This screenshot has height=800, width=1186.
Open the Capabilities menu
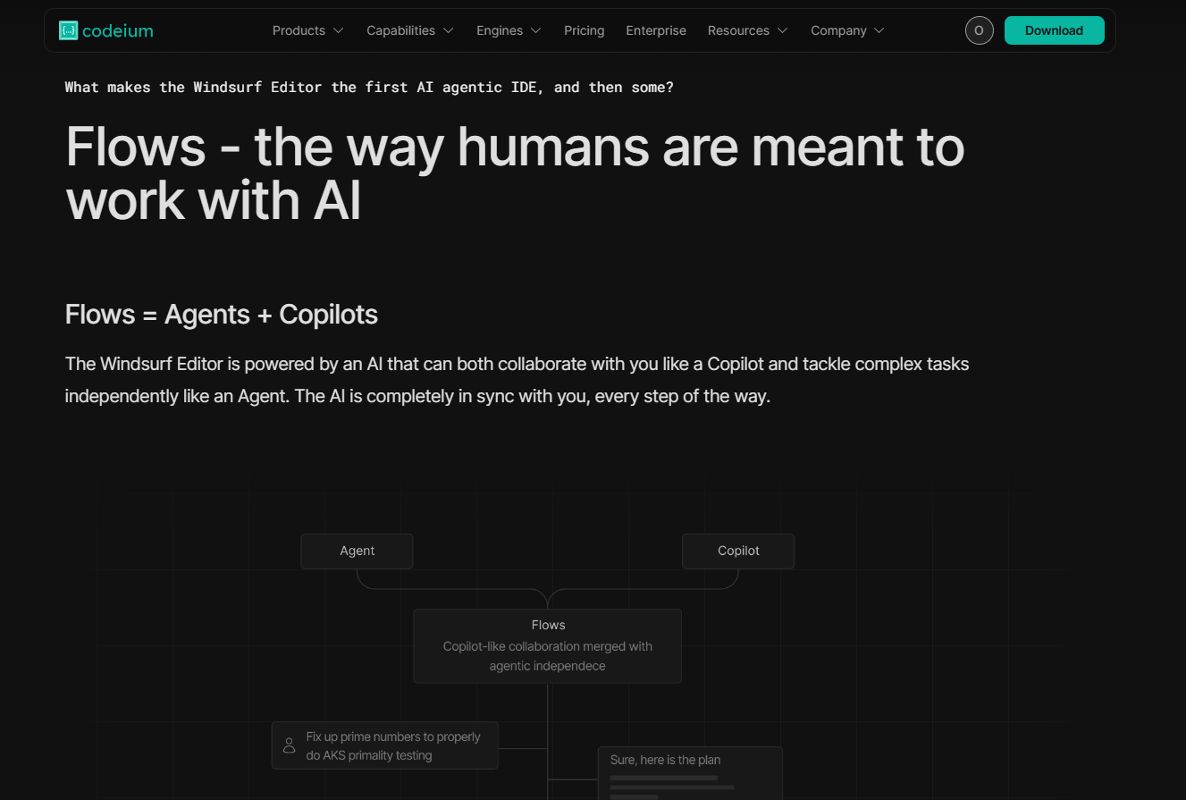click(x=410, y=30)
